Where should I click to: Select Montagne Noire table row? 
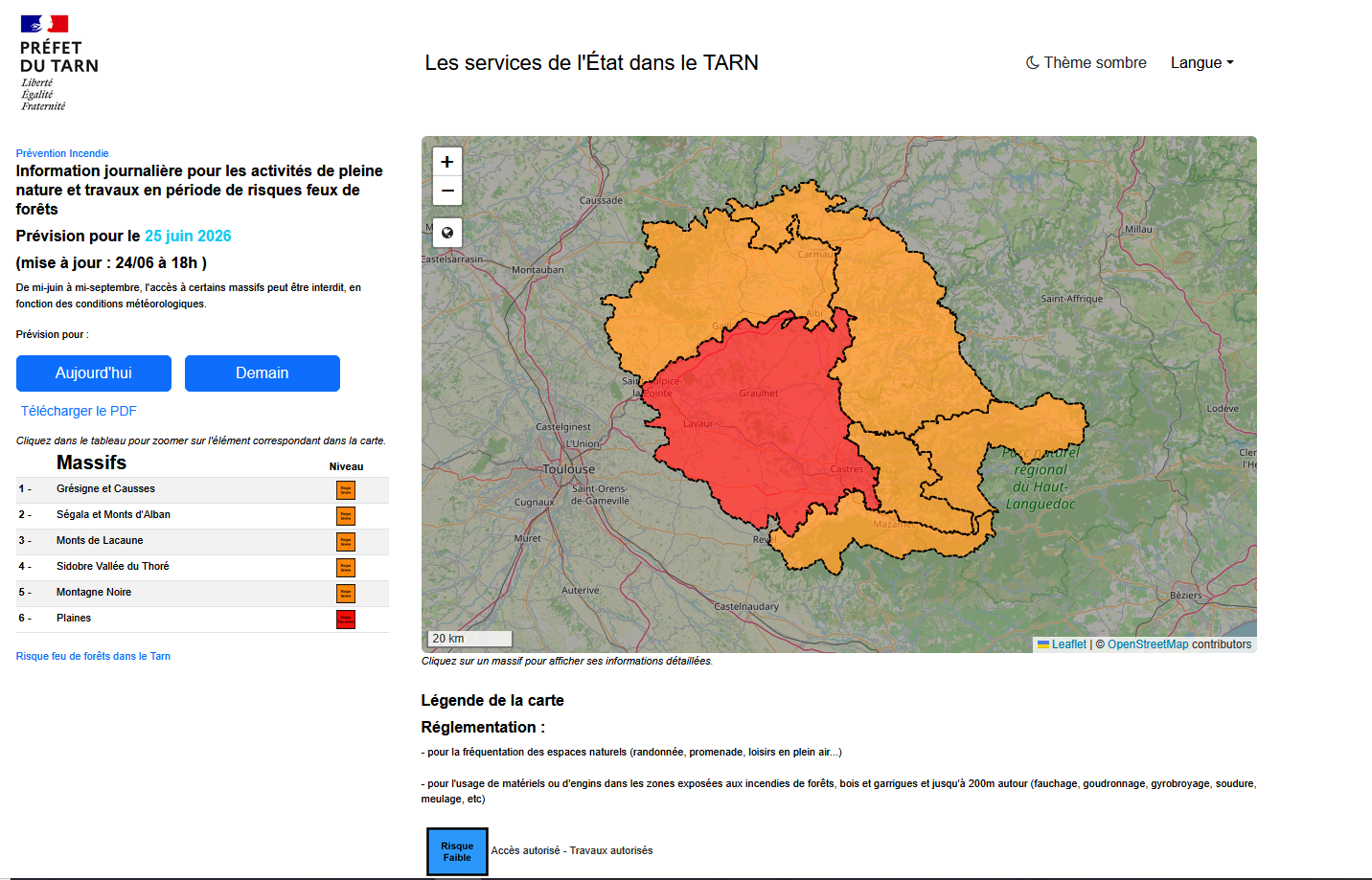click(x=202, y=593)
